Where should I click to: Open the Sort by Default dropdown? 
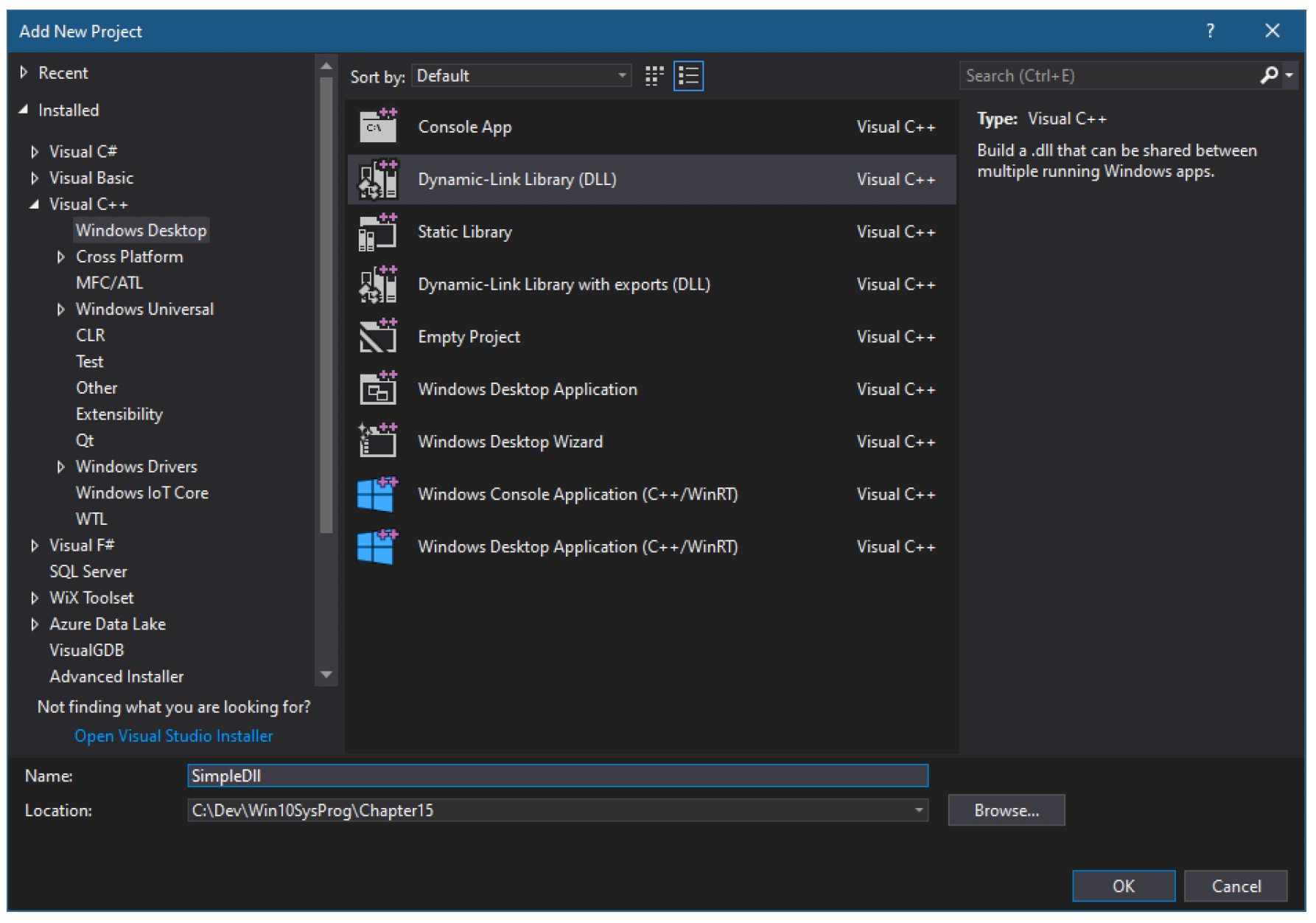pyautogui.click(x=522, y=76)
